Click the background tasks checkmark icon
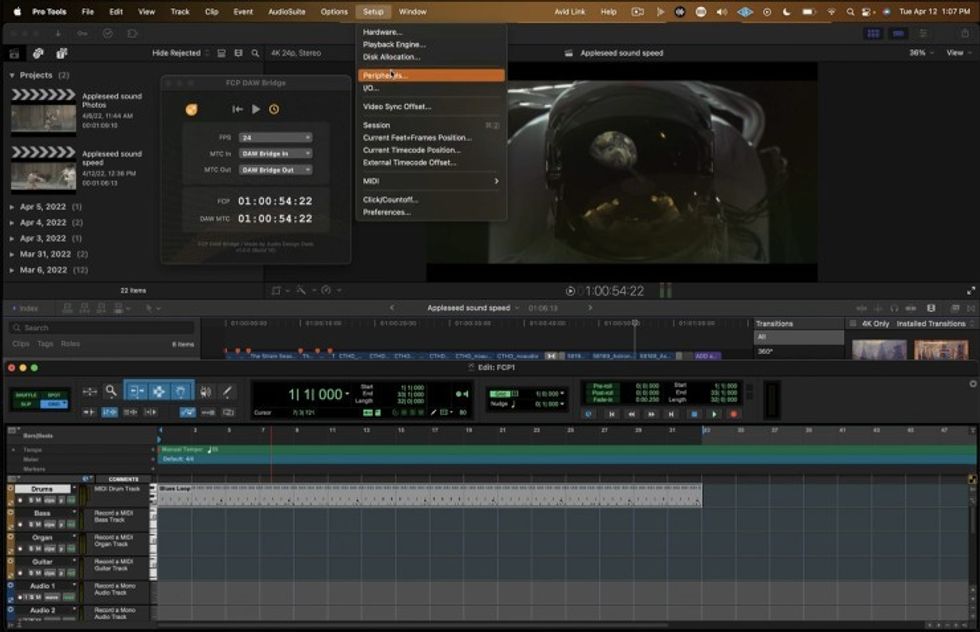Screen dimensions: 980x632 [x=108, y=33]
